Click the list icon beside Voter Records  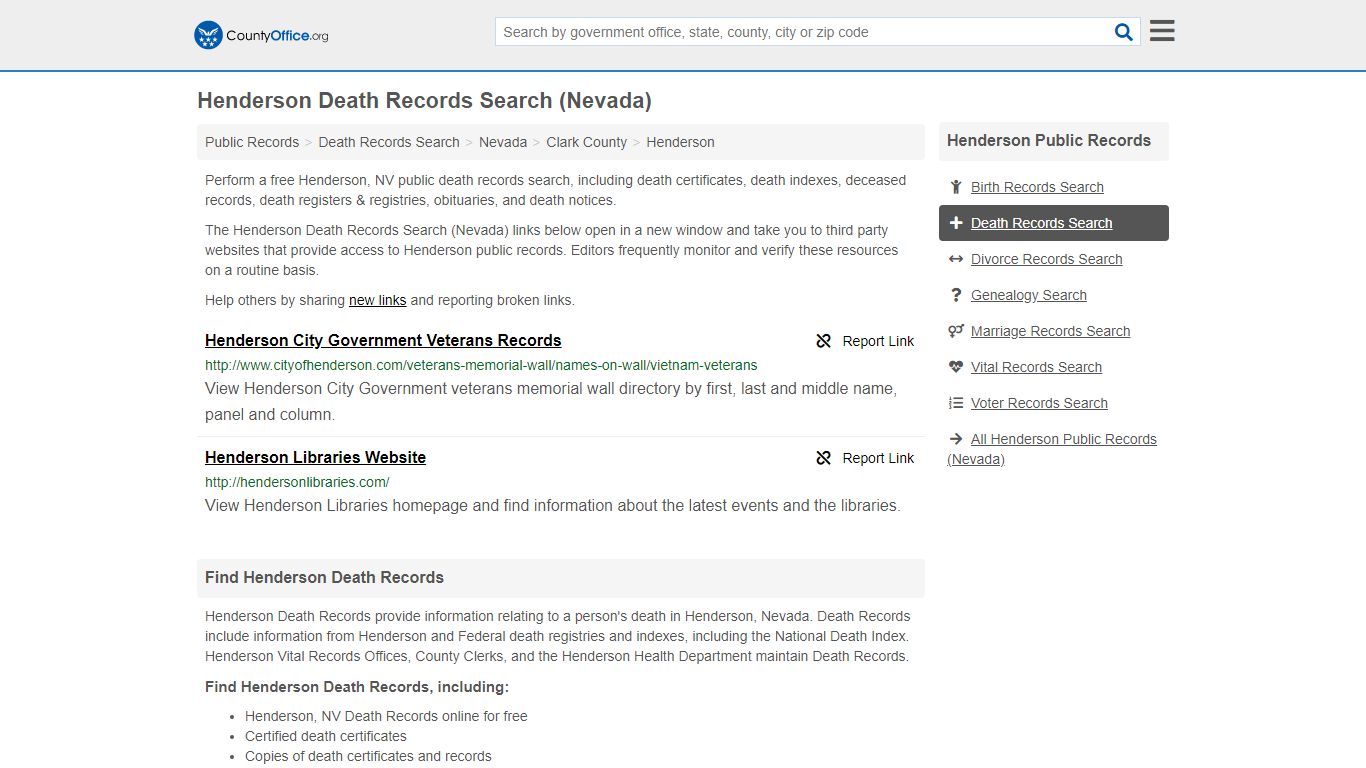pyautogui.click(x=956, y=403)
